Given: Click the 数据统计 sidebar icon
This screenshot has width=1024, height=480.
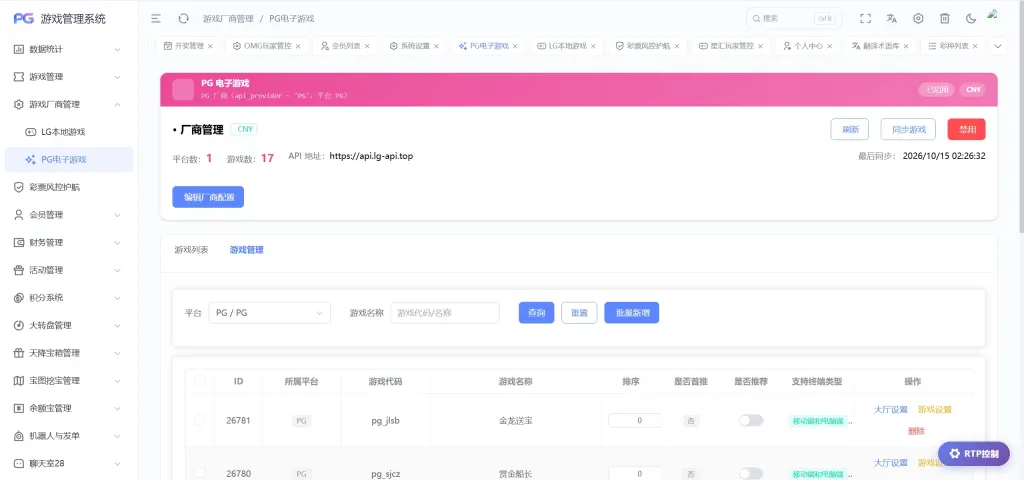Looking at the screenshot, I should [x=19, y=49].
